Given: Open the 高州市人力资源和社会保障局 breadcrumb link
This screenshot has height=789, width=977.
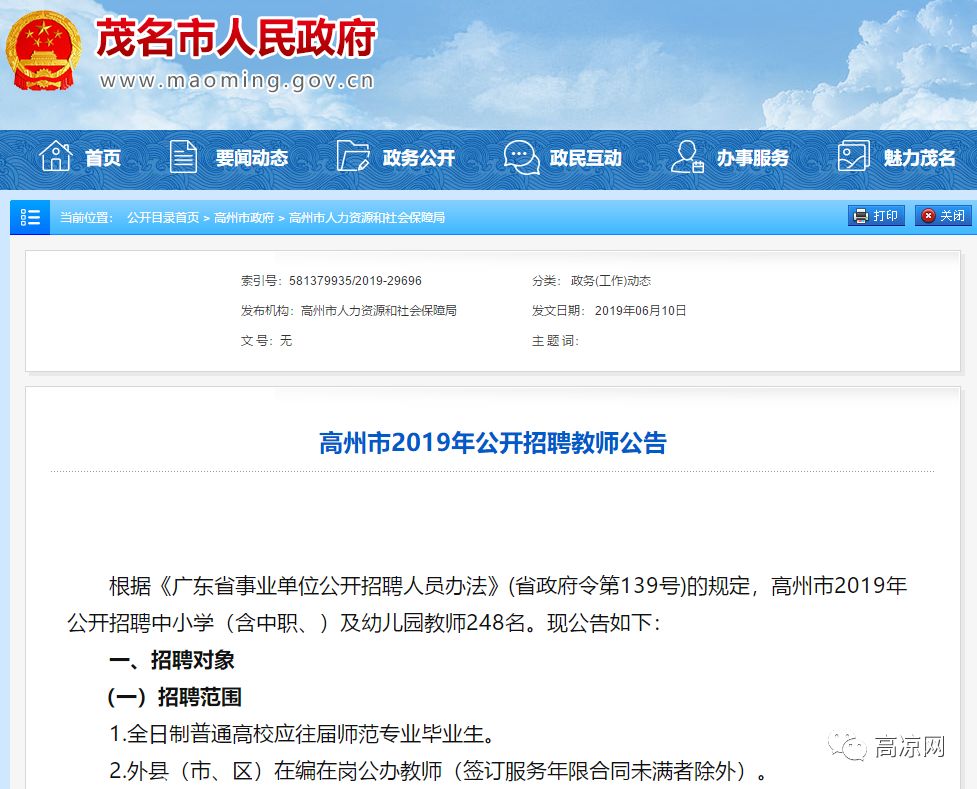Looking at the screenshot, I should point(366,218).
